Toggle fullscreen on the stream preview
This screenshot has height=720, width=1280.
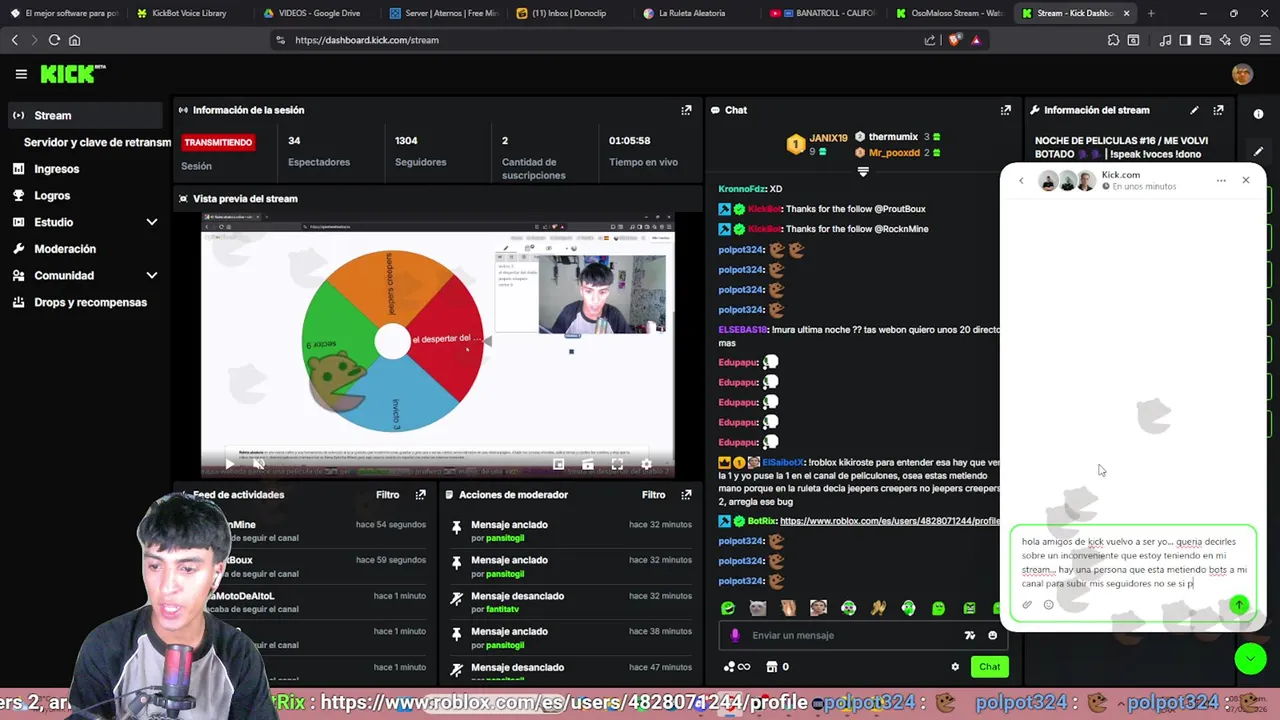pyautogui.click(x=617, y=464)
